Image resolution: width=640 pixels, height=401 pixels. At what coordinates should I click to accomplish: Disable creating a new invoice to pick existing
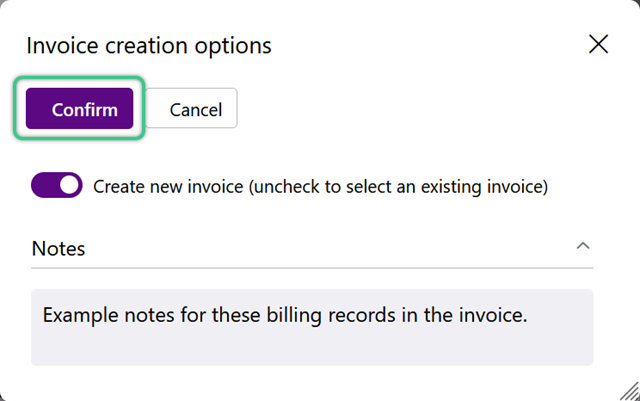(57, 185)
